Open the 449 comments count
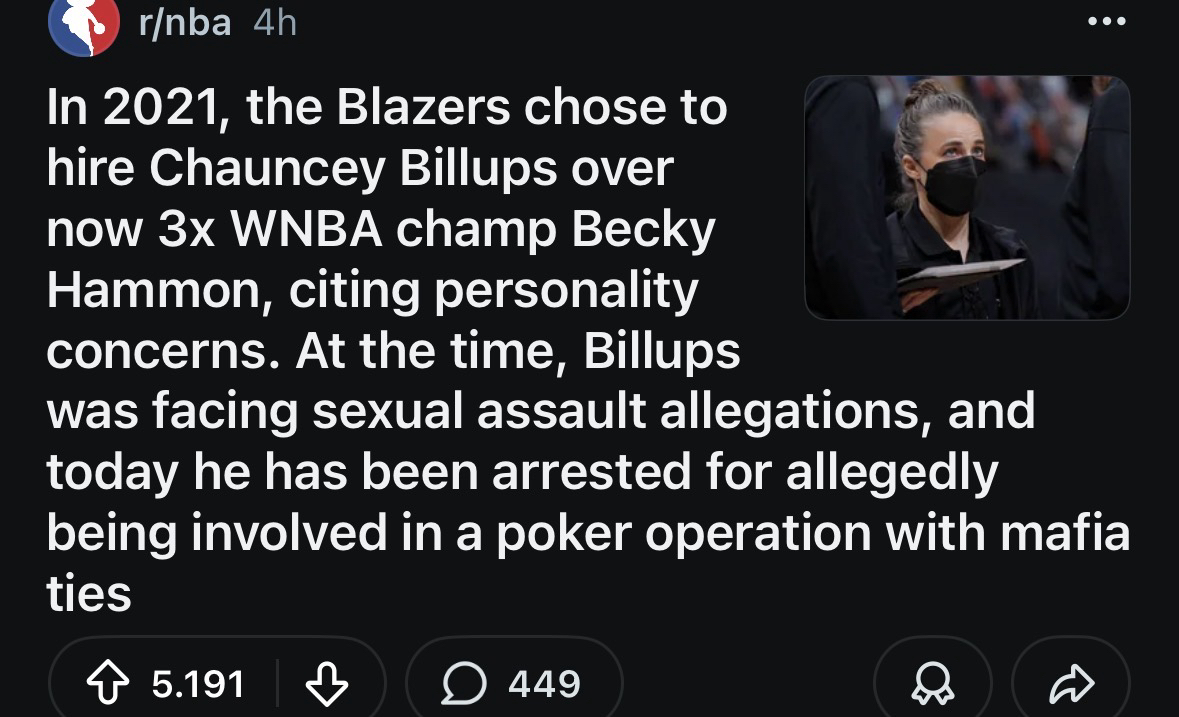This screenshot has height=717, width=1179. [543, 684]
